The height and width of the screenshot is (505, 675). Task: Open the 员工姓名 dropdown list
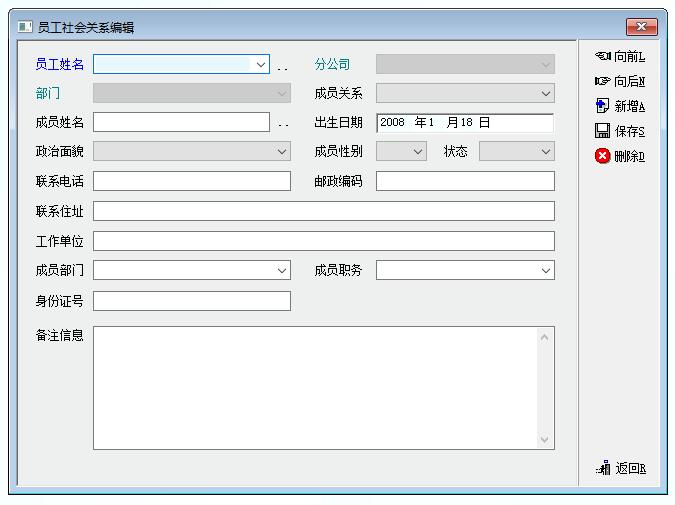click(261, 64)
